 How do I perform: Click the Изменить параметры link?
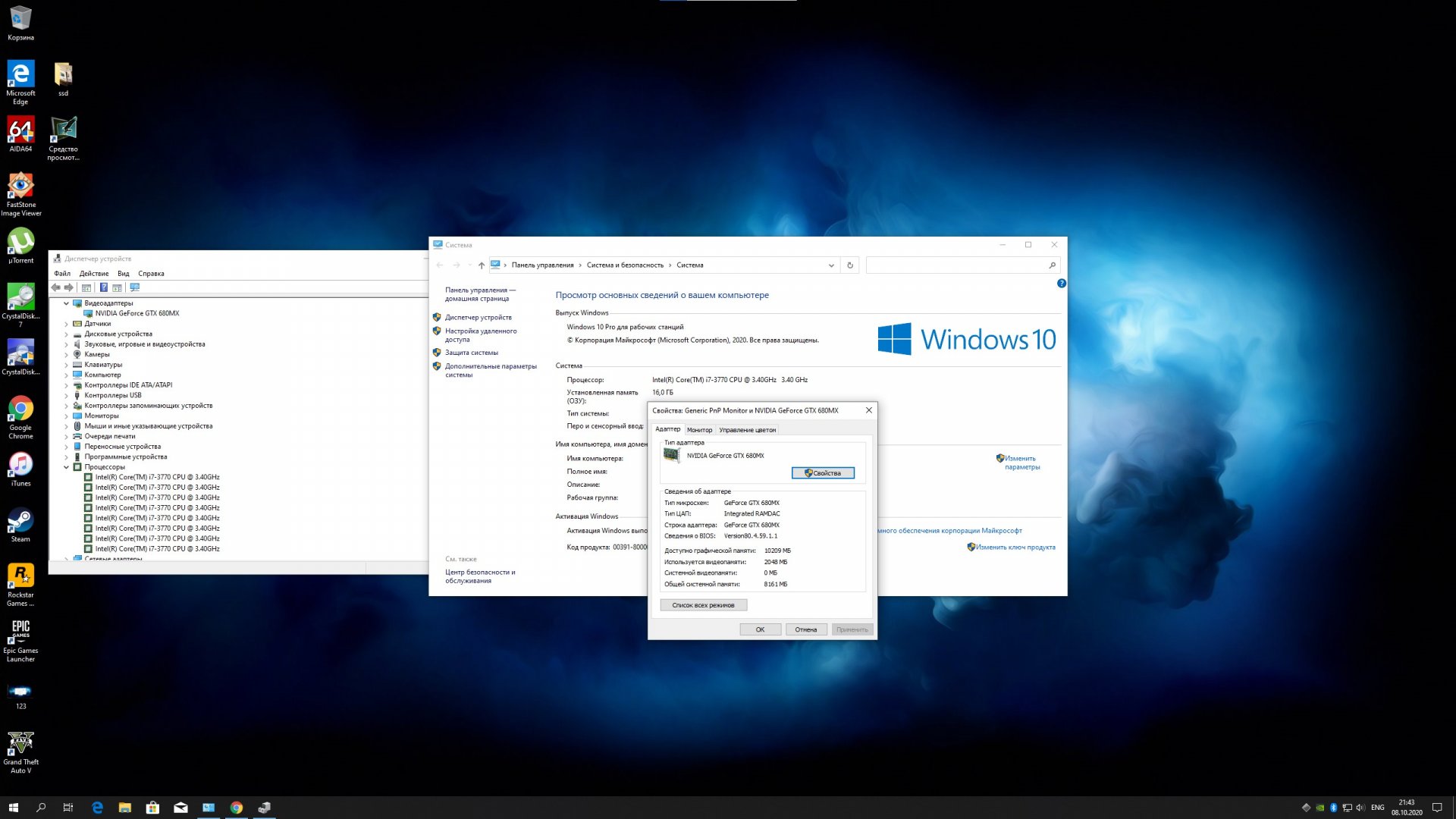(1021, 463)
